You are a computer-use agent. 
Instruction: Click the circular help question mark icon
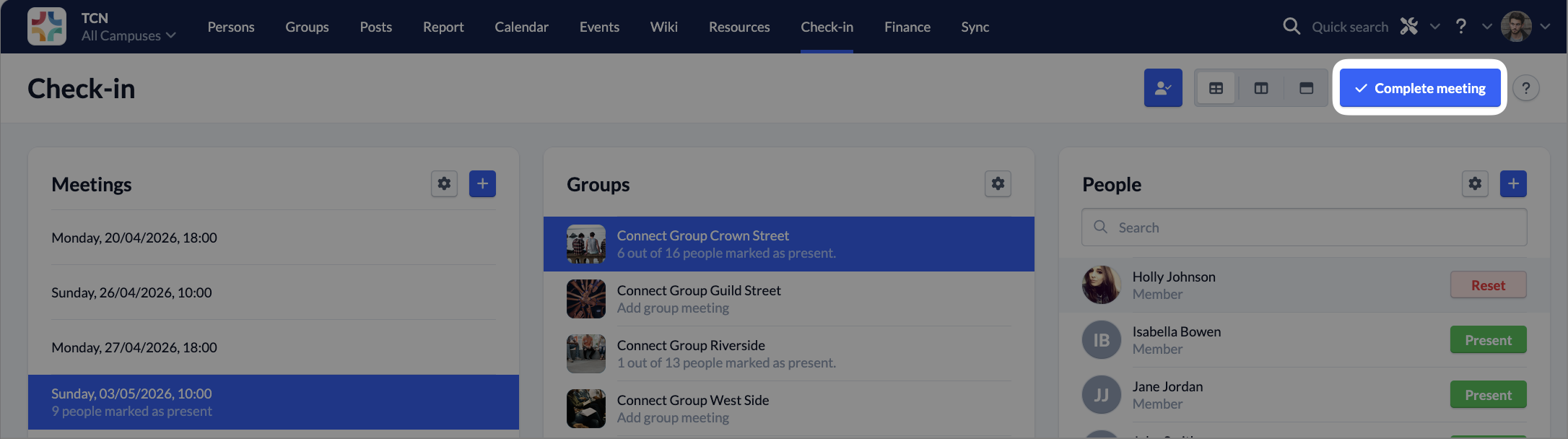[1526, 88]
